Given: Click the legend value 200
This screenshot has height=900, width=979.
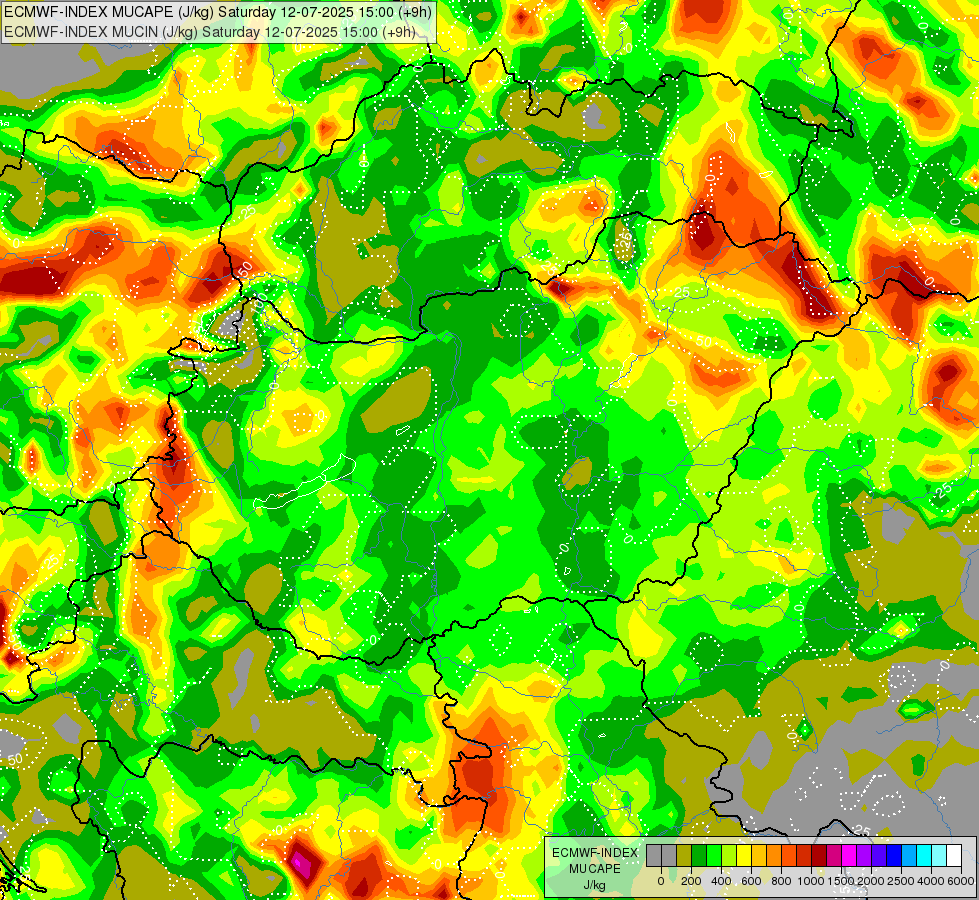Looking at the screenshot, I should point(691,881).
